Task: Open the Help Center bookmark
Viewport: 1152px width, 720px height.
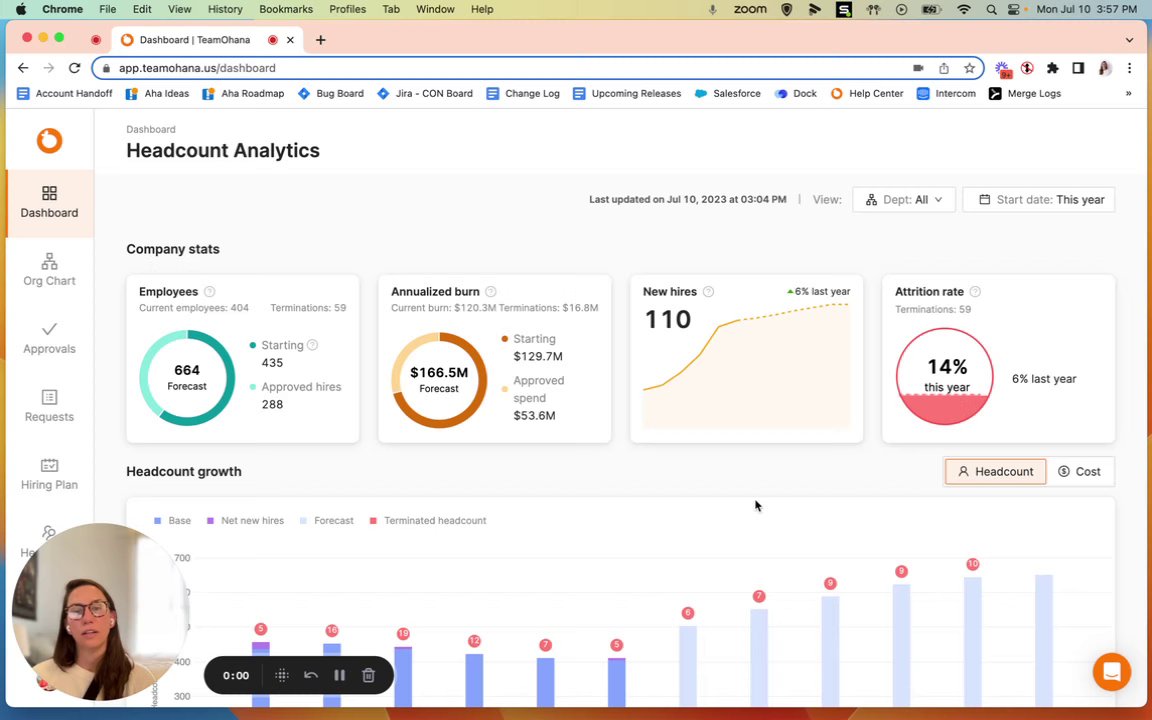Action: click(x=867, y=93)
